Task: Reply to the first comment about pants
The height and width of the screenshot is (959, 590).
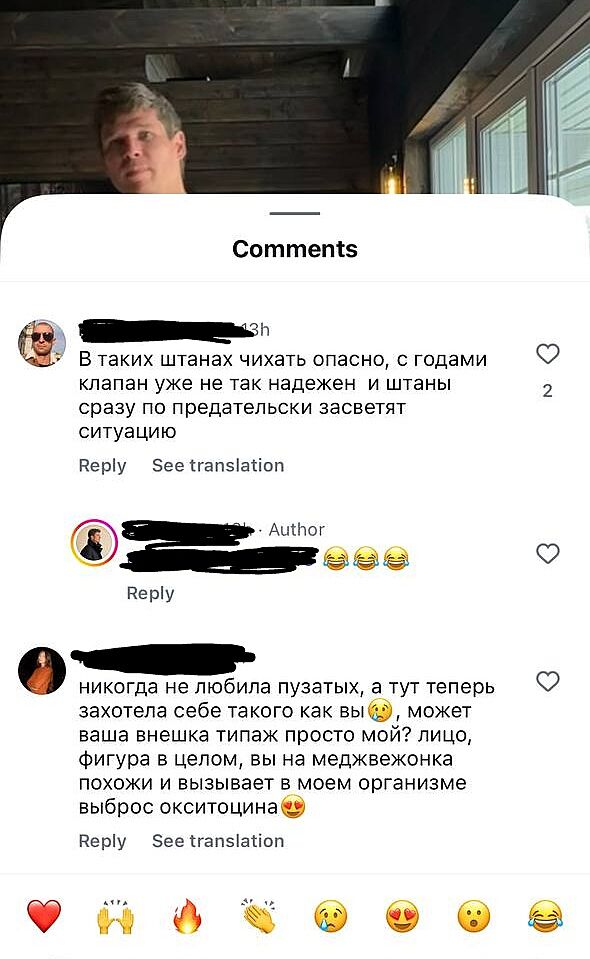Action: pyautogui.click(x=102, y=465)
